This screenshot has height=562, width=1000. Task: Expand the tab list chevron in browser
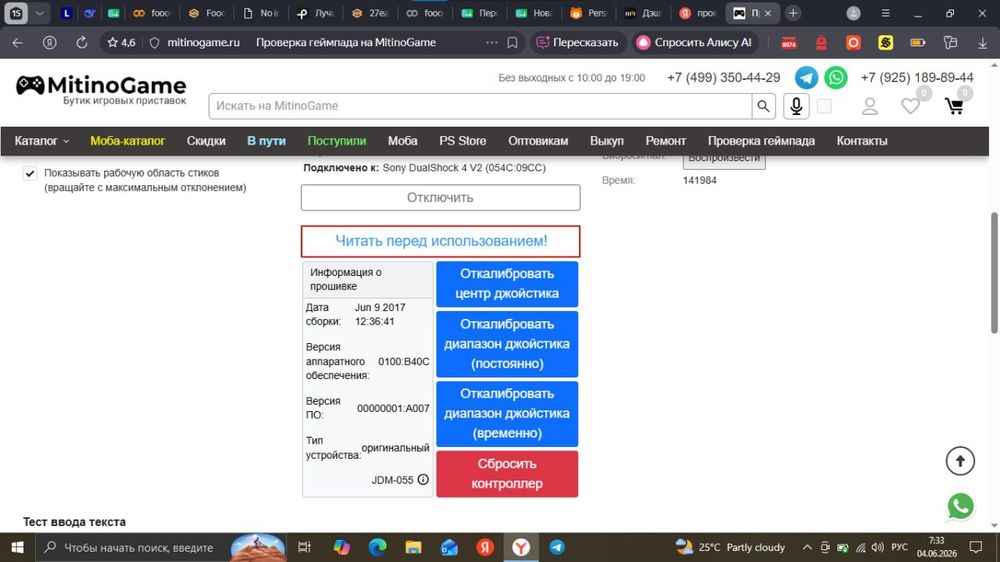point(40,13)
